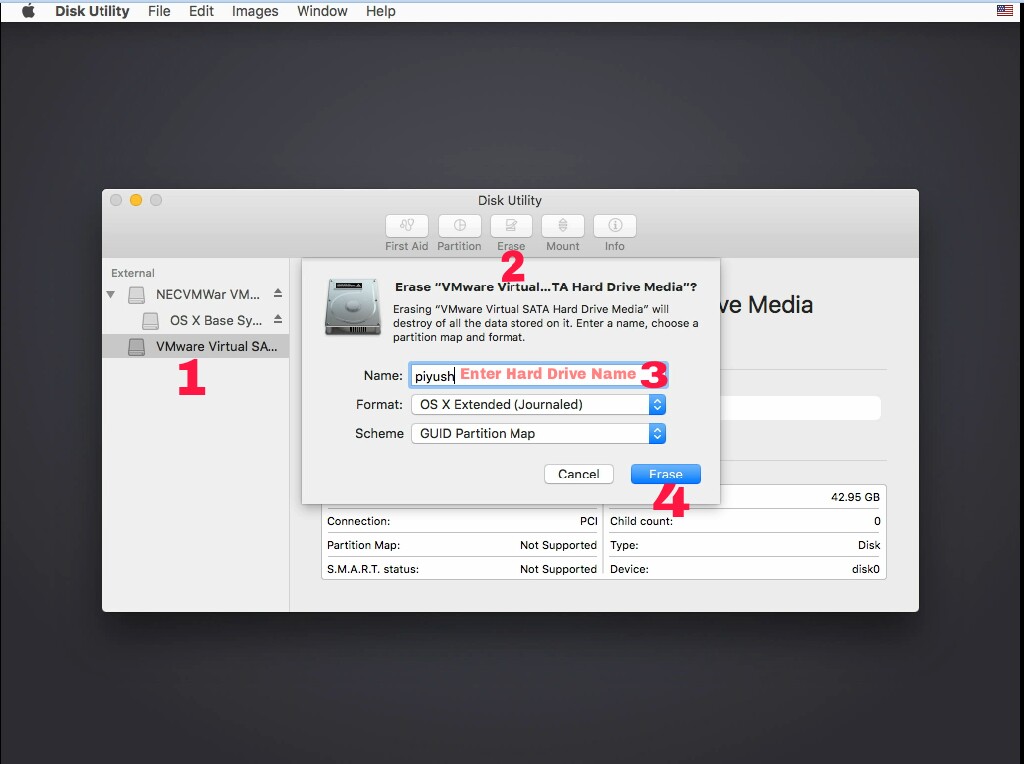Click the Cancel button
The image size is (1024, 764).
(579, 474)
